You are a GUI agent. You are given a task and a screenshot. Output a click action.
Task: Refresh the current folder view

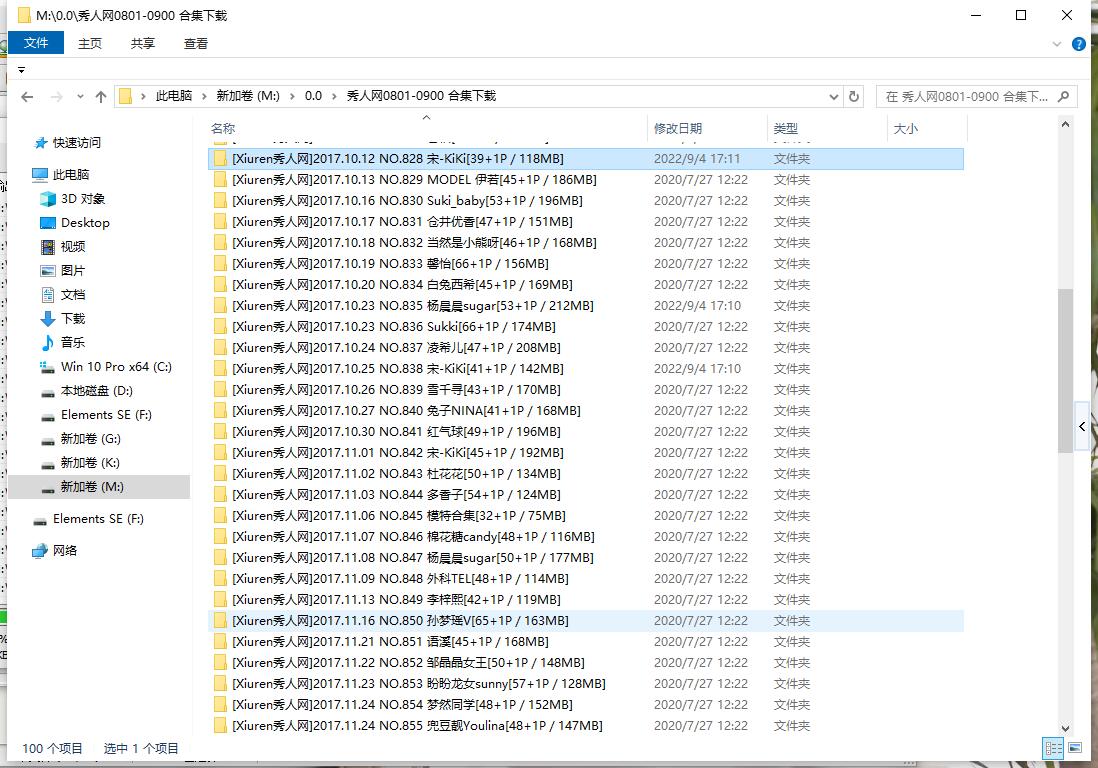[854, 97]
